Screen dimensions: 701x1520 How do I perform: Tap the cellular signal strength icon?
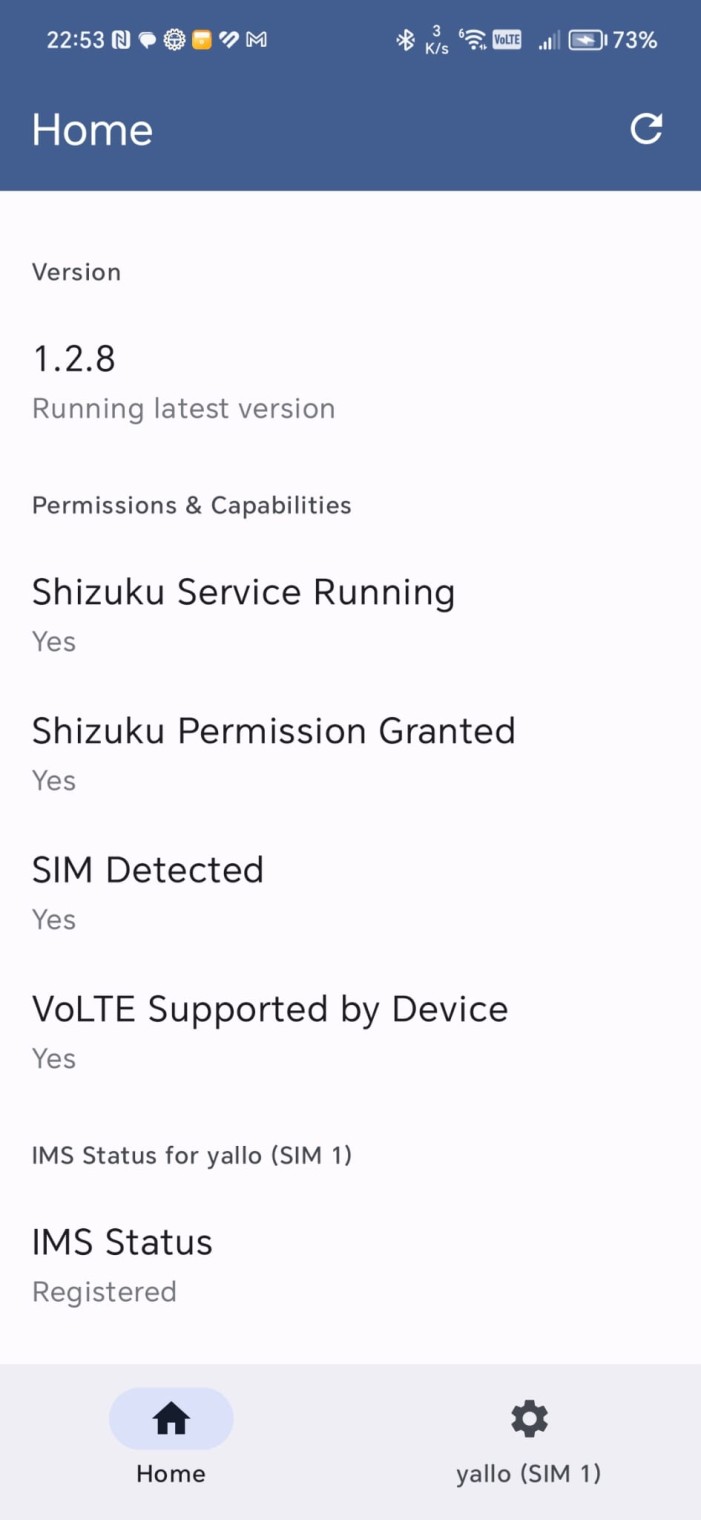[548, 40]
